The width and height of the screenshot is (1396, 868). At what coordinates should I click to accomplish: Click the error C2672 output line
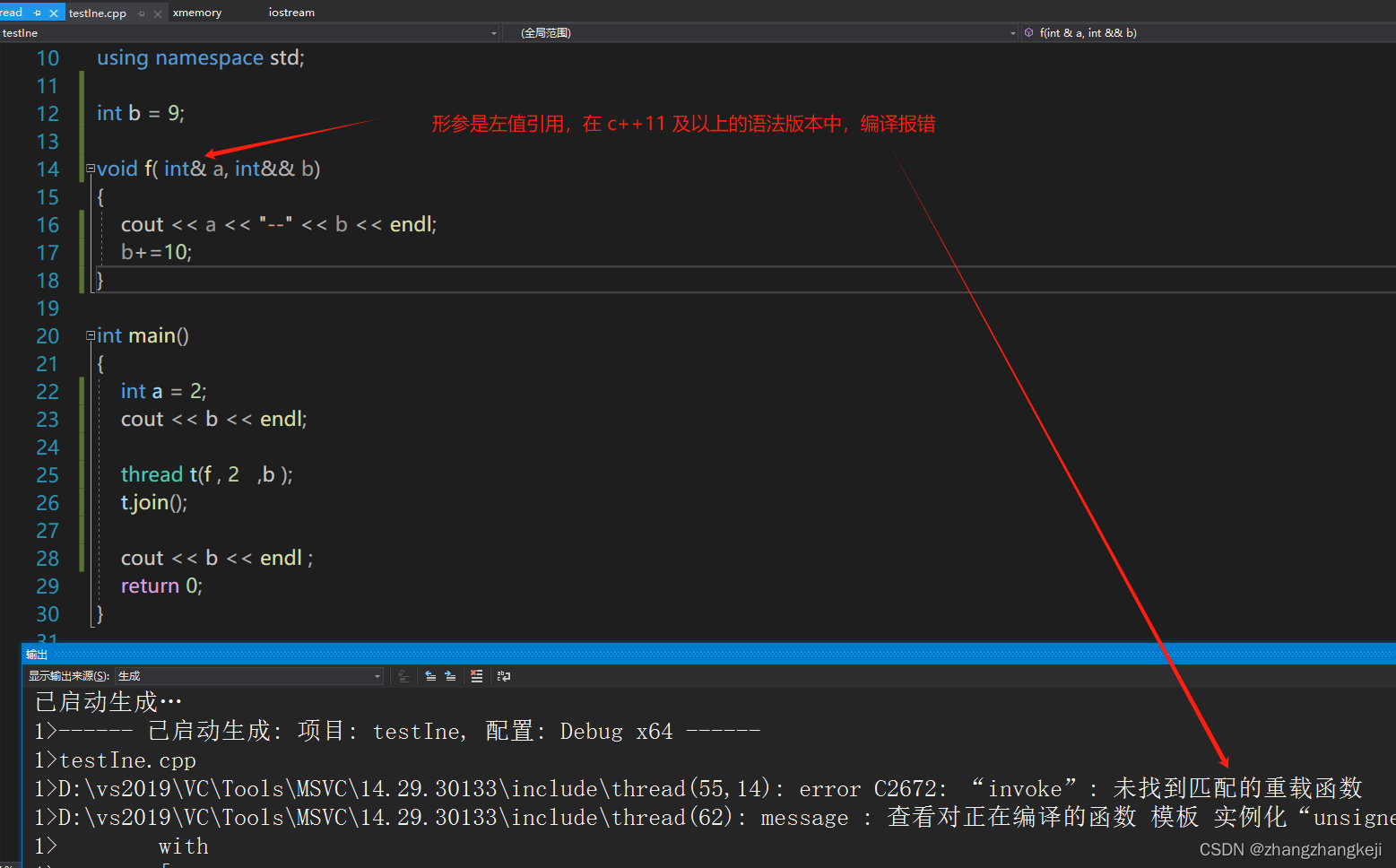point(698,789)
